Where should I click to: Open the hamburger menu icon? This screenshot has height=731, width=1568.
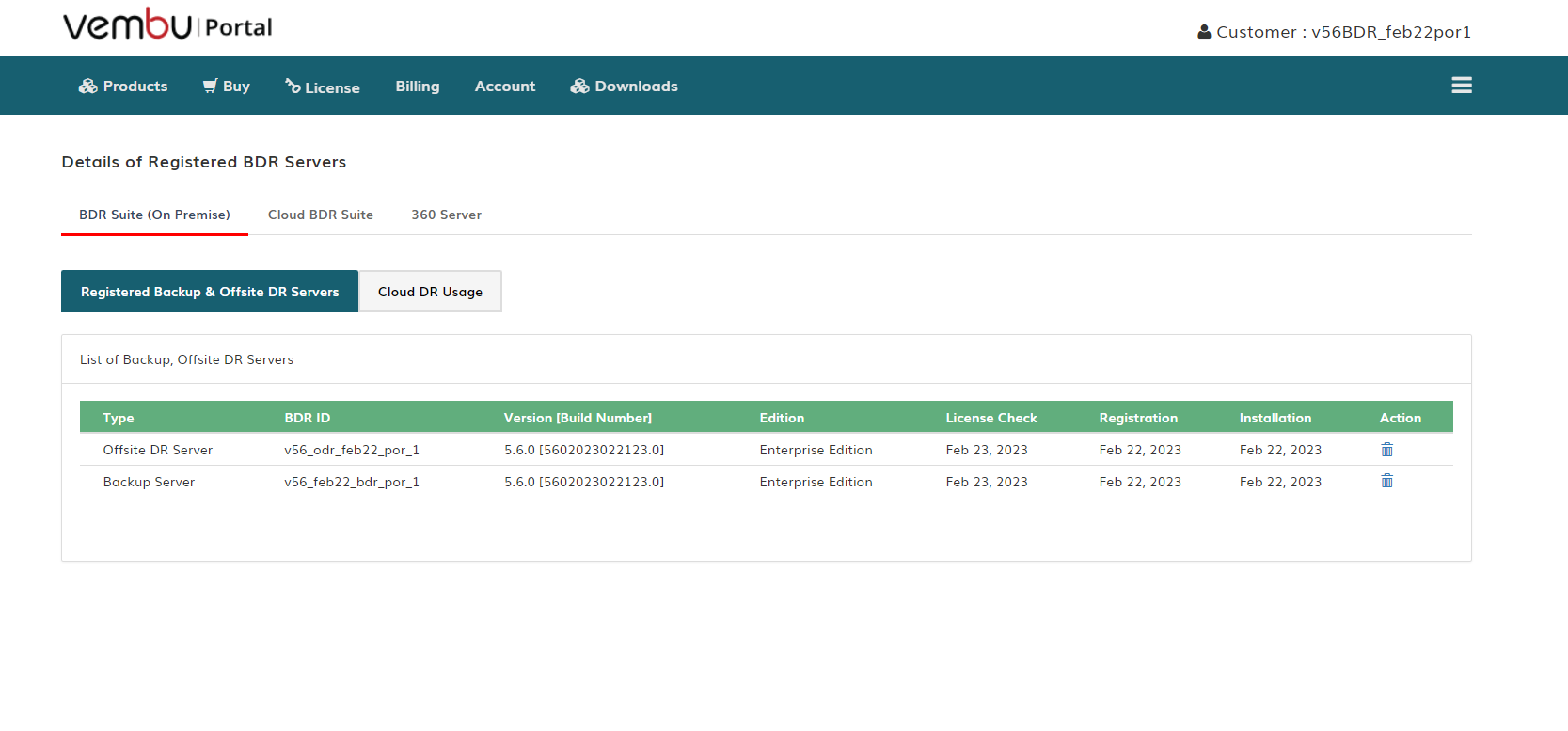[1462, 86]
